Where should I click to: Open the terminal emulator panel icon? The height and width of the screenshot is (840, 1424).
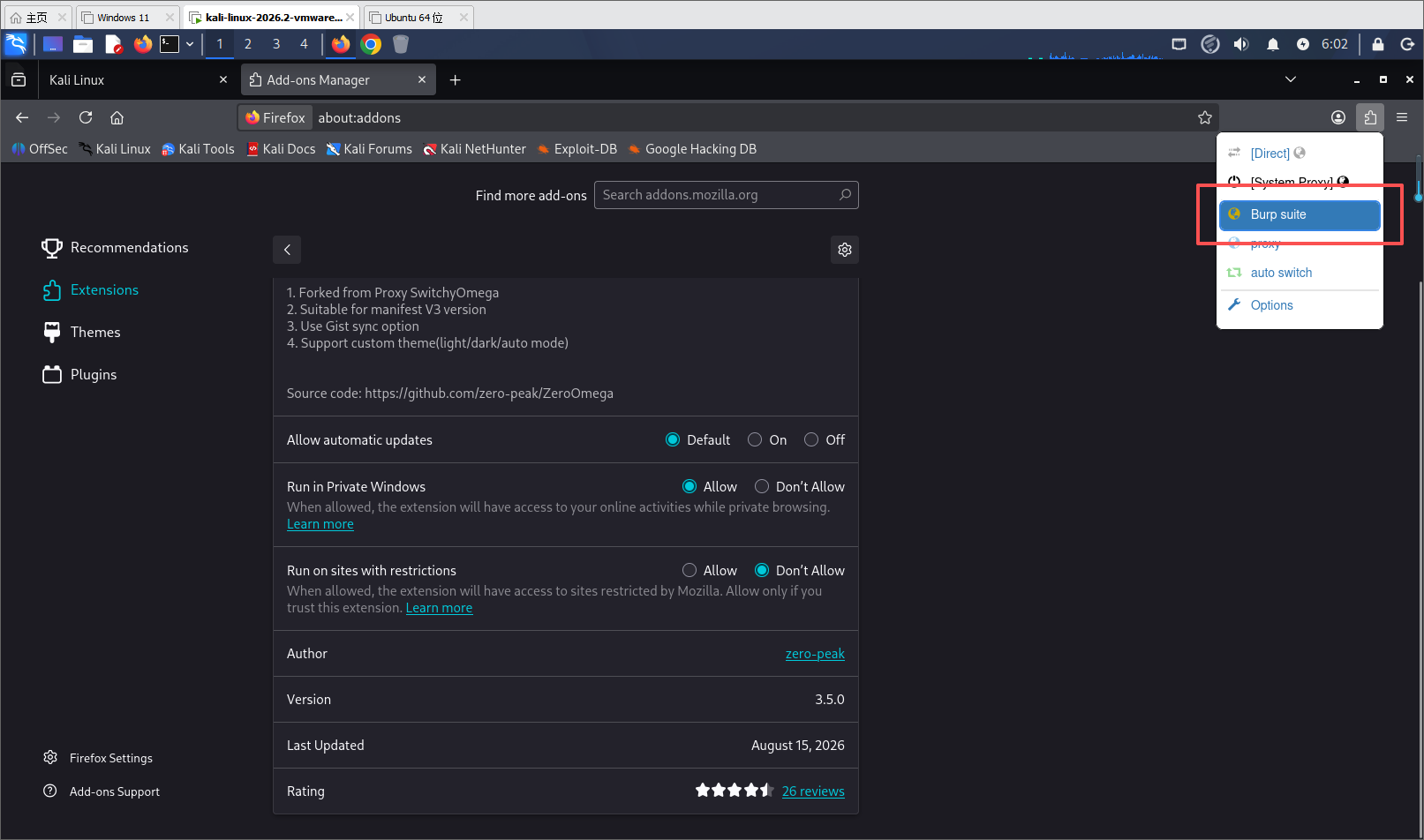click(170, 44)
